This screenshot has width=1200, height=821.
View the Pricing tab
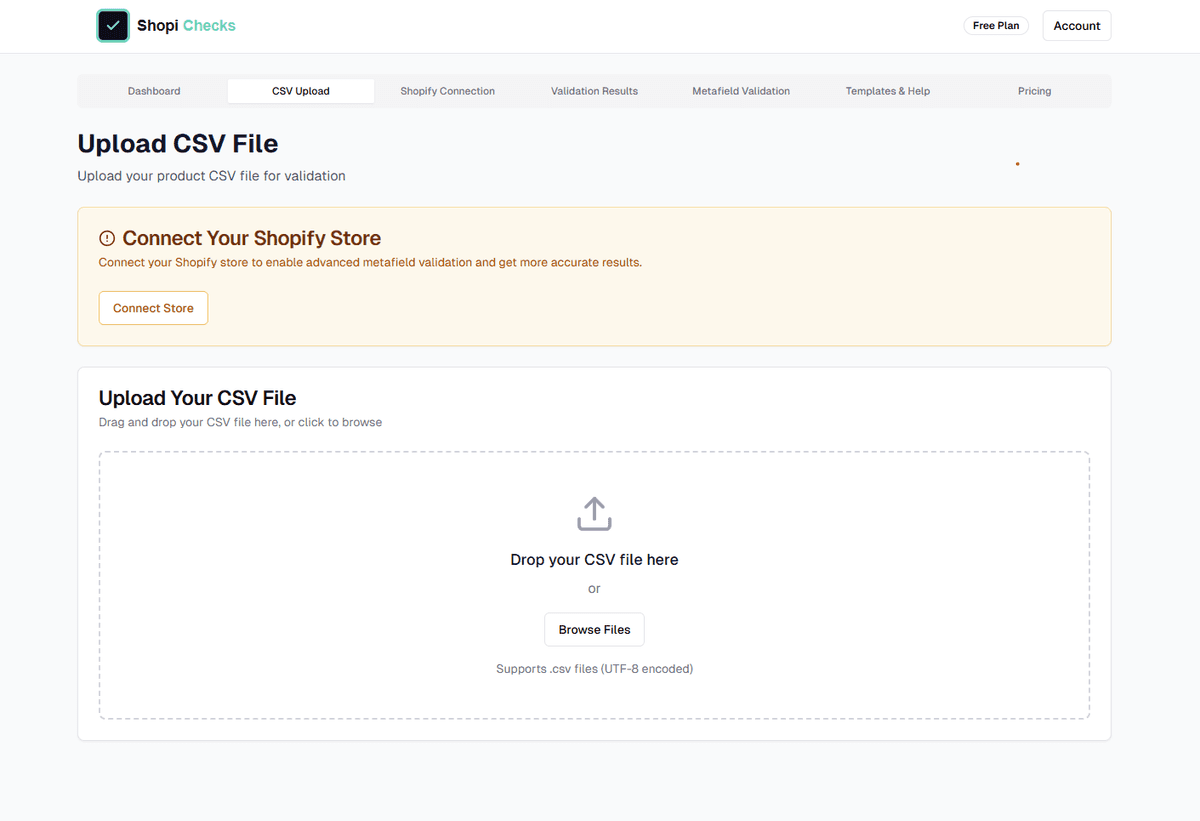click(x=1034, y=91)
